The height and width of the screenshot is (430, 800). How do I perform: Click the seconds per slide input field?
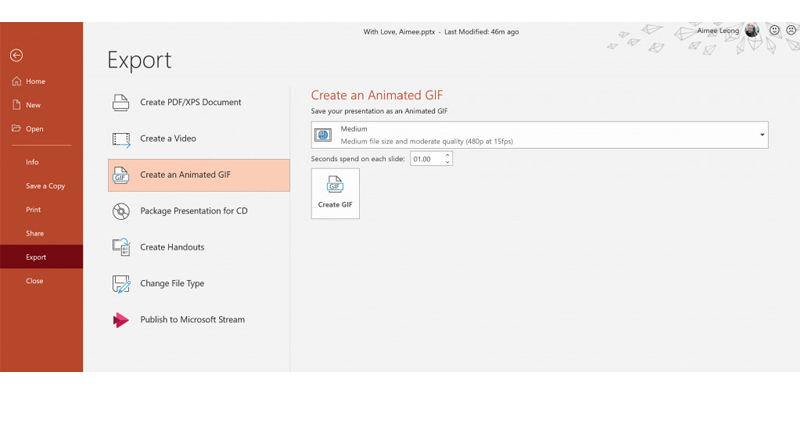point(425,159)
